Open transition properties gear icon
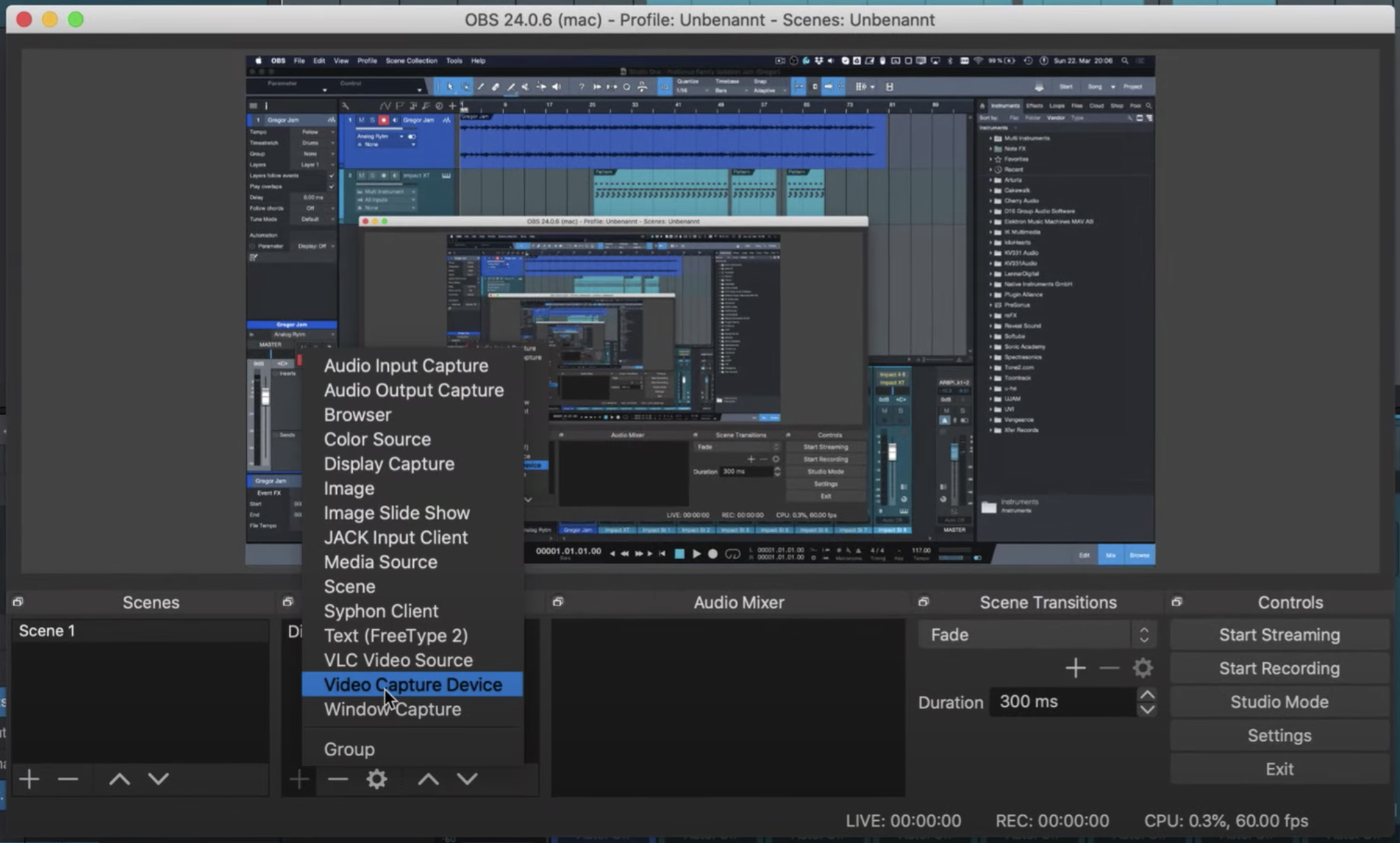Image resolution: width=1400 pixels, height=843 pixels. pos(1142,668)
